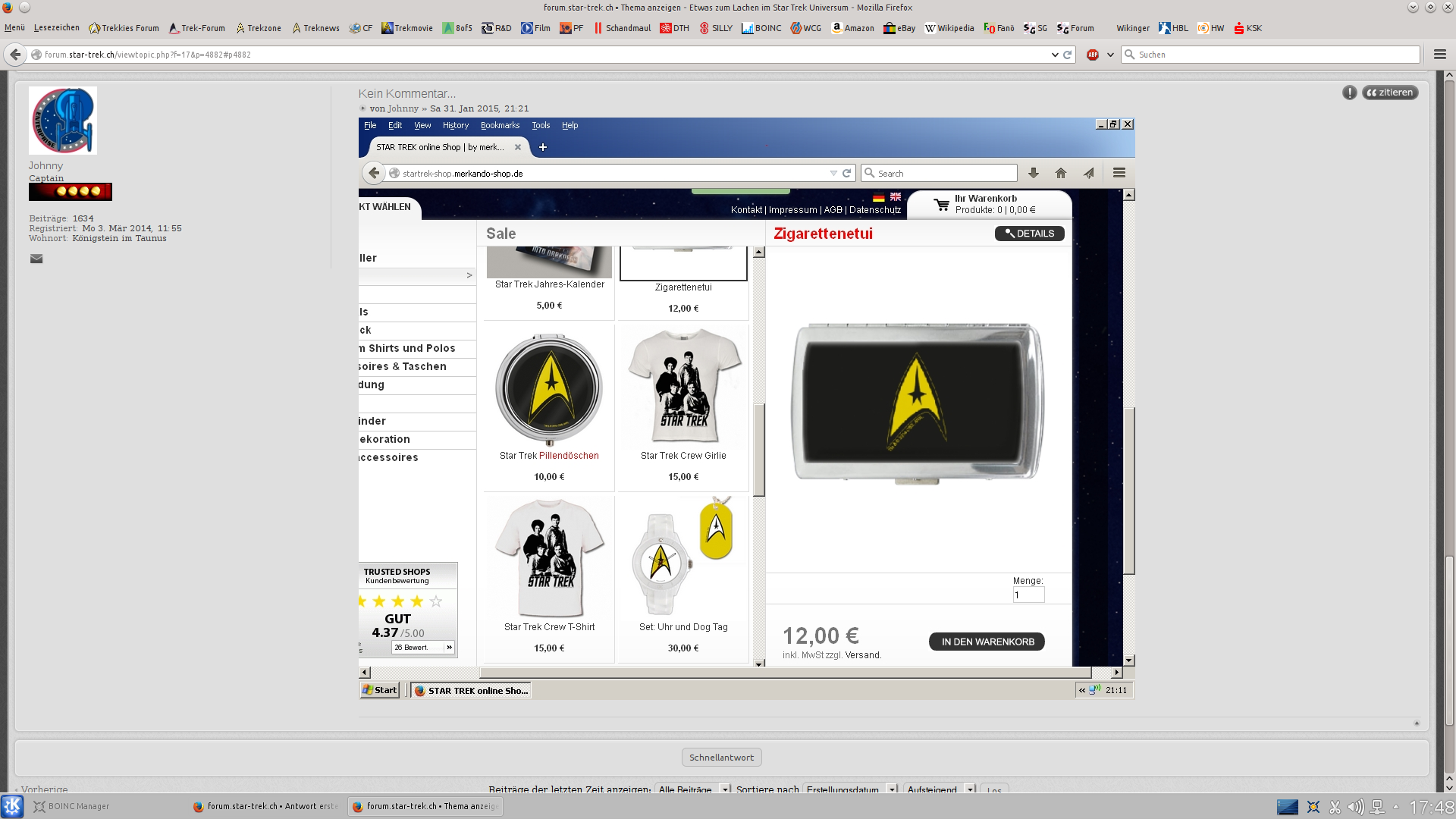Click the zitieren quote button
Screen dimensions: 1456x819
click(x=1390, y=93)
